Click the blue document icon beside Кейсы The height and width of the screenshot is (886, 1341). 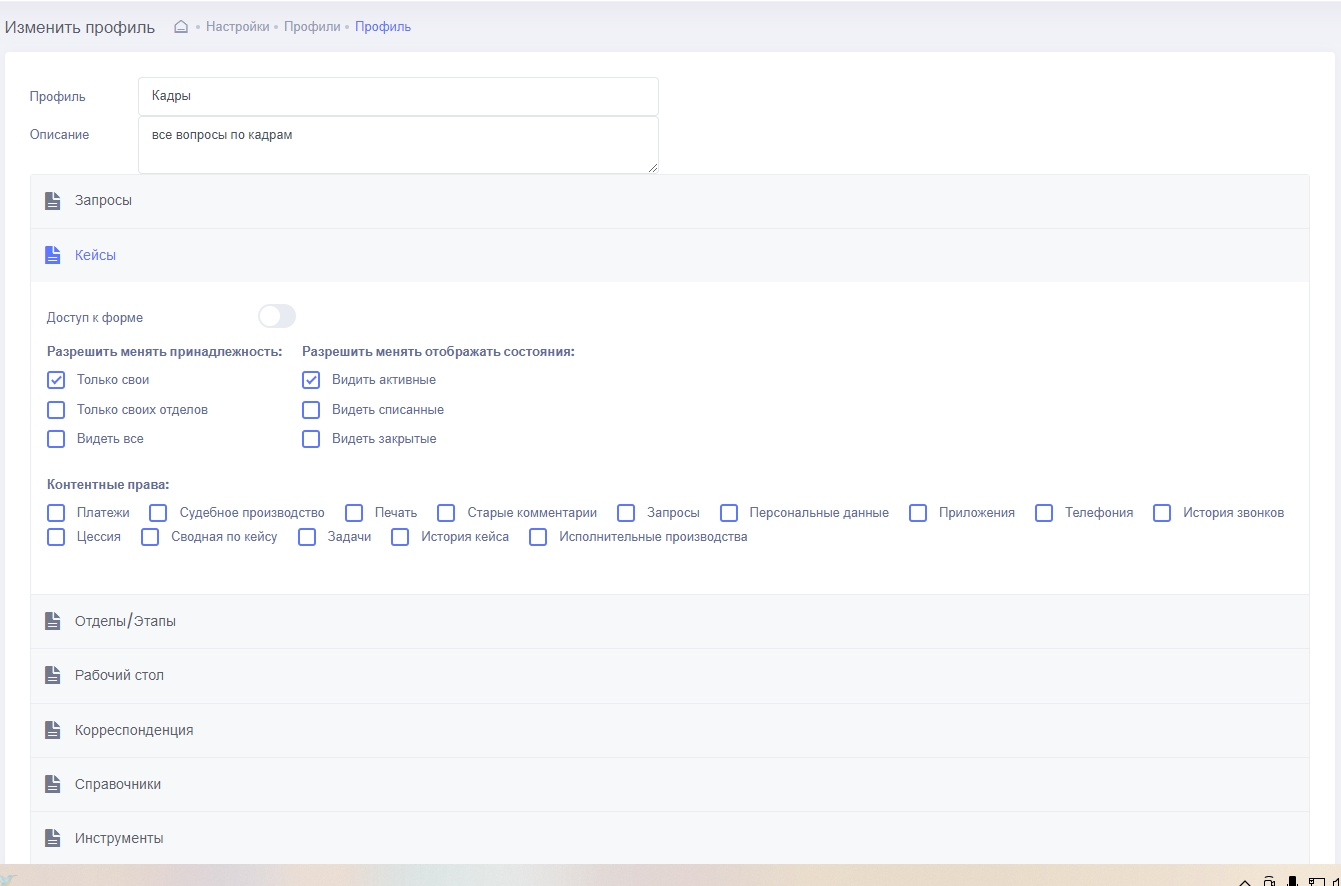pyautogui.click(x=53, y=256)
